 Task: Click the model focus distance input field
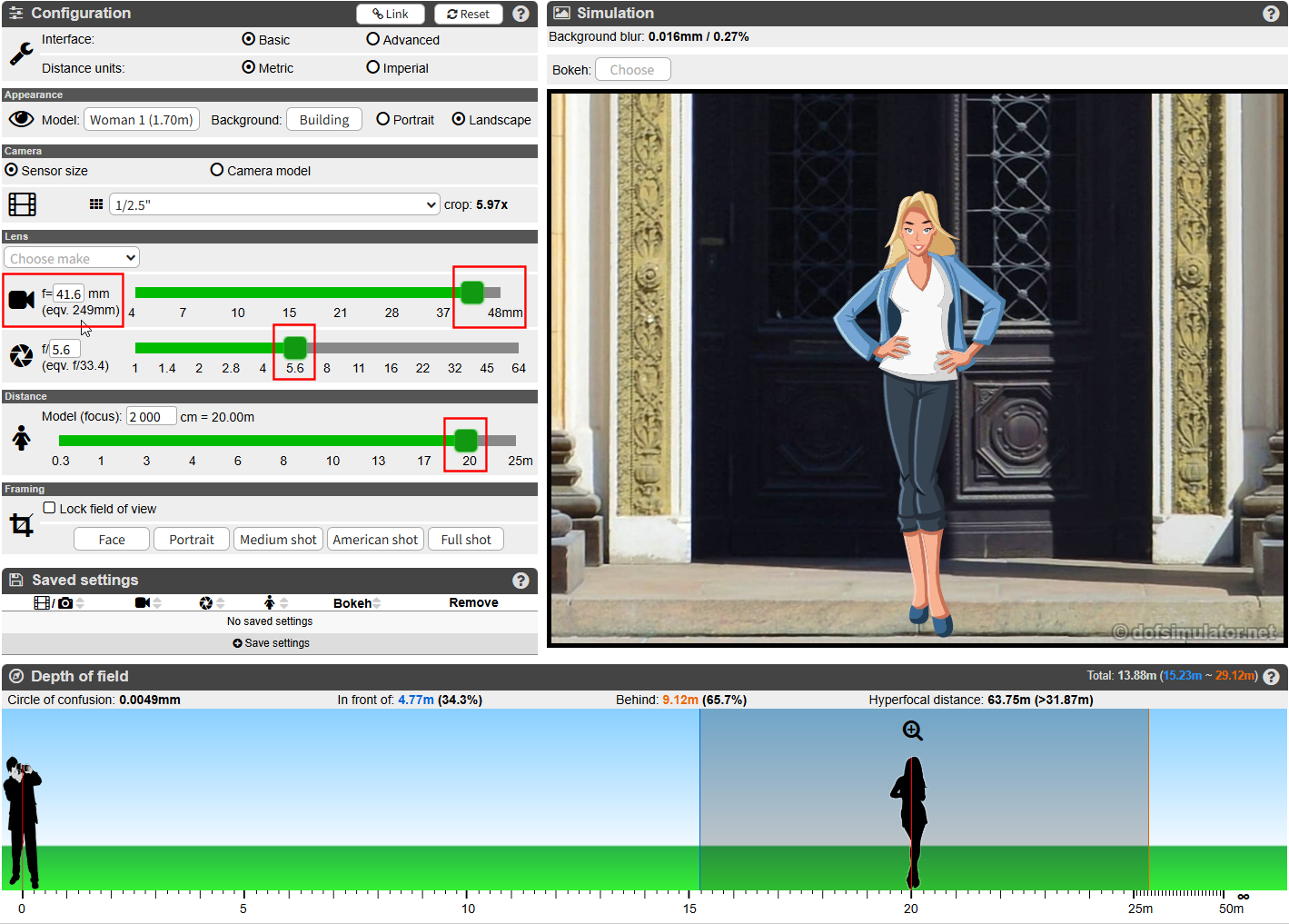coord(151,417)
